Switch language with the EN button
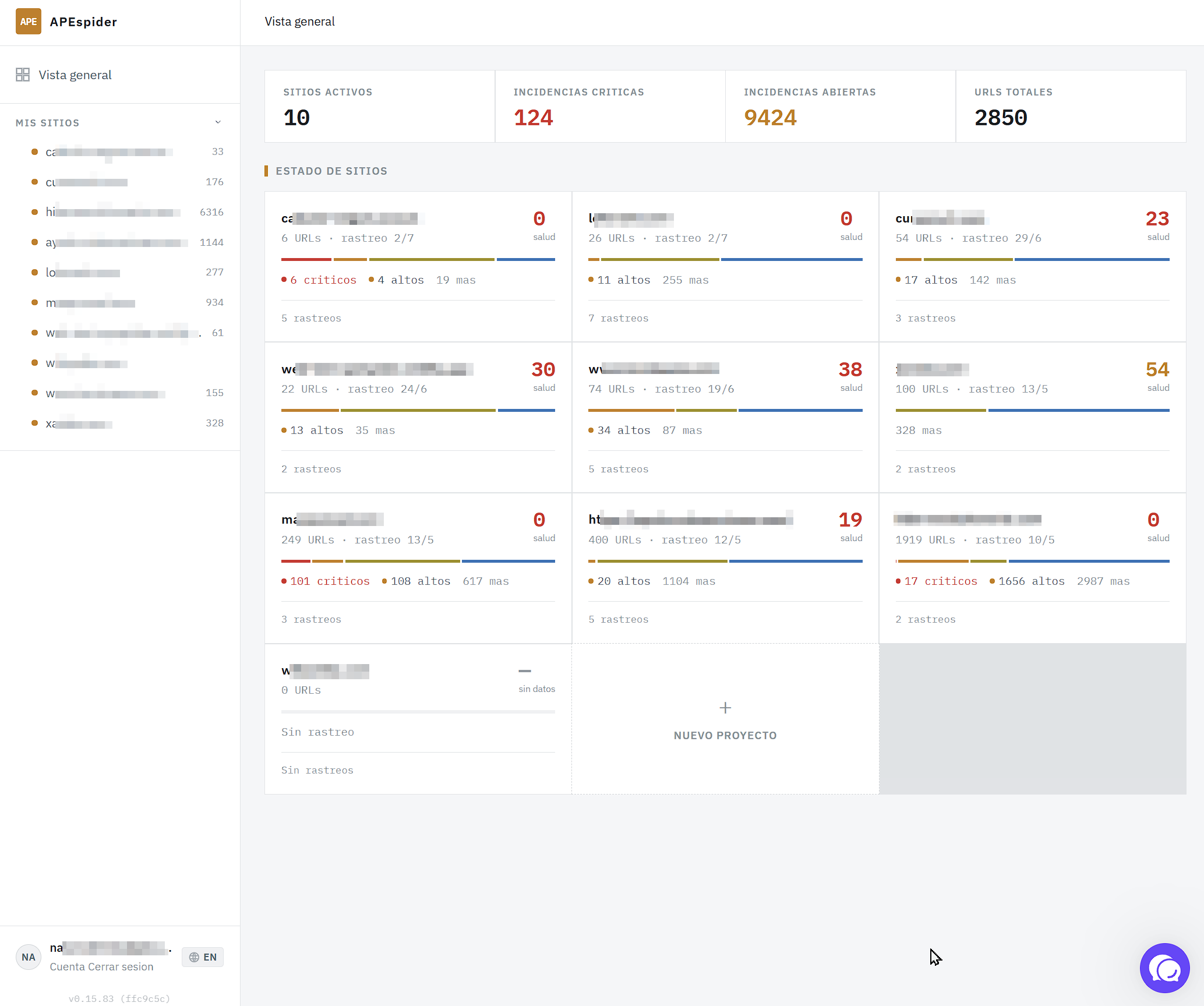The width and height of the screenshot is (1204, 1006). pyautogui.click(x=203, y=957)
